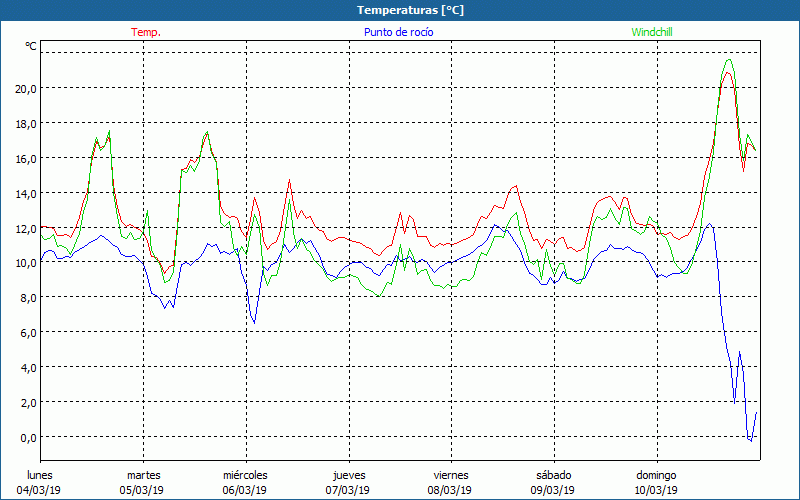Click the '16,0' y-axis value

(x=26, y=159)
